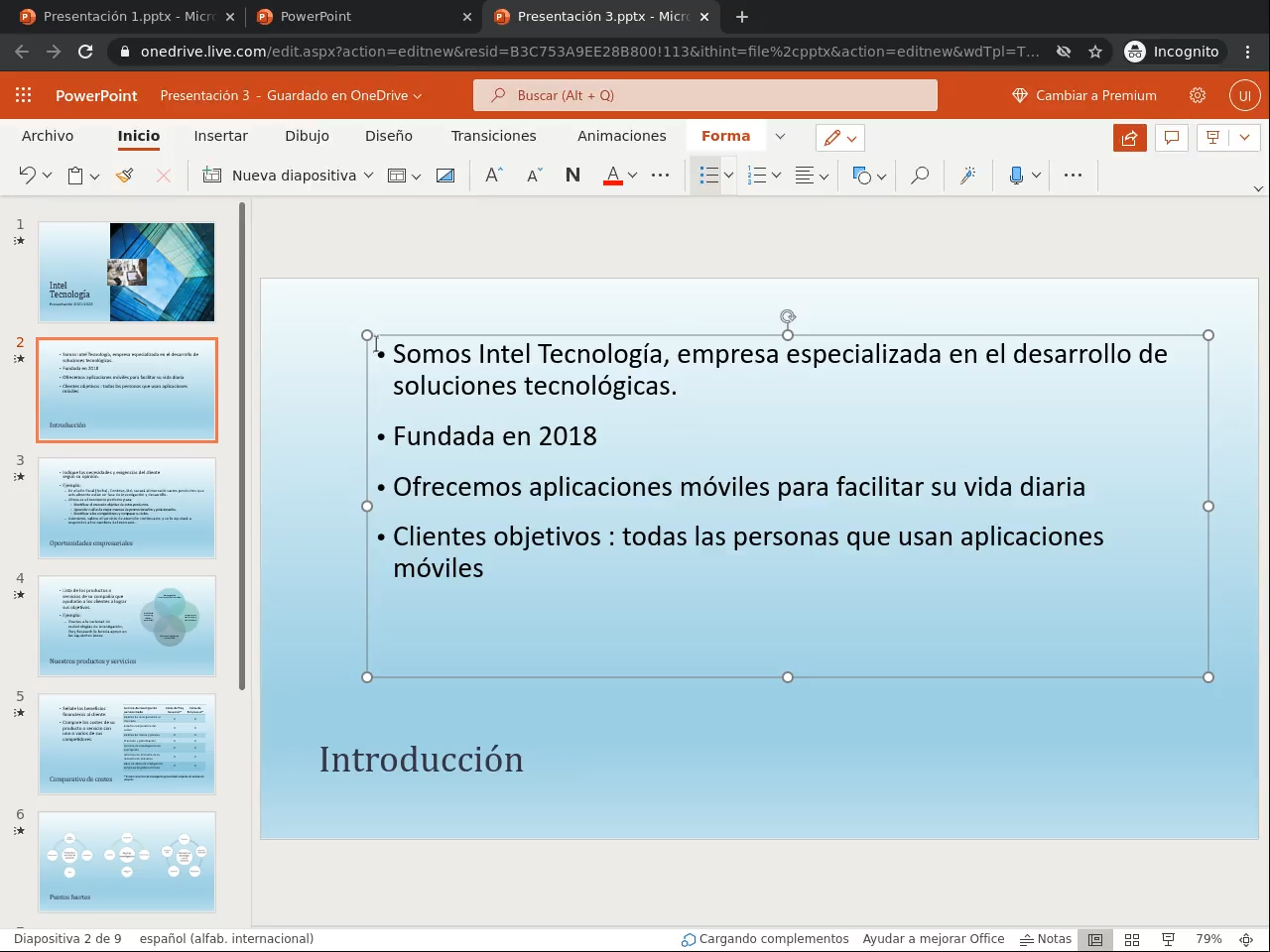This screenshot has height=952, width=1270.
Task: Click the Undo arrow icon
Action: click(27, 176)
